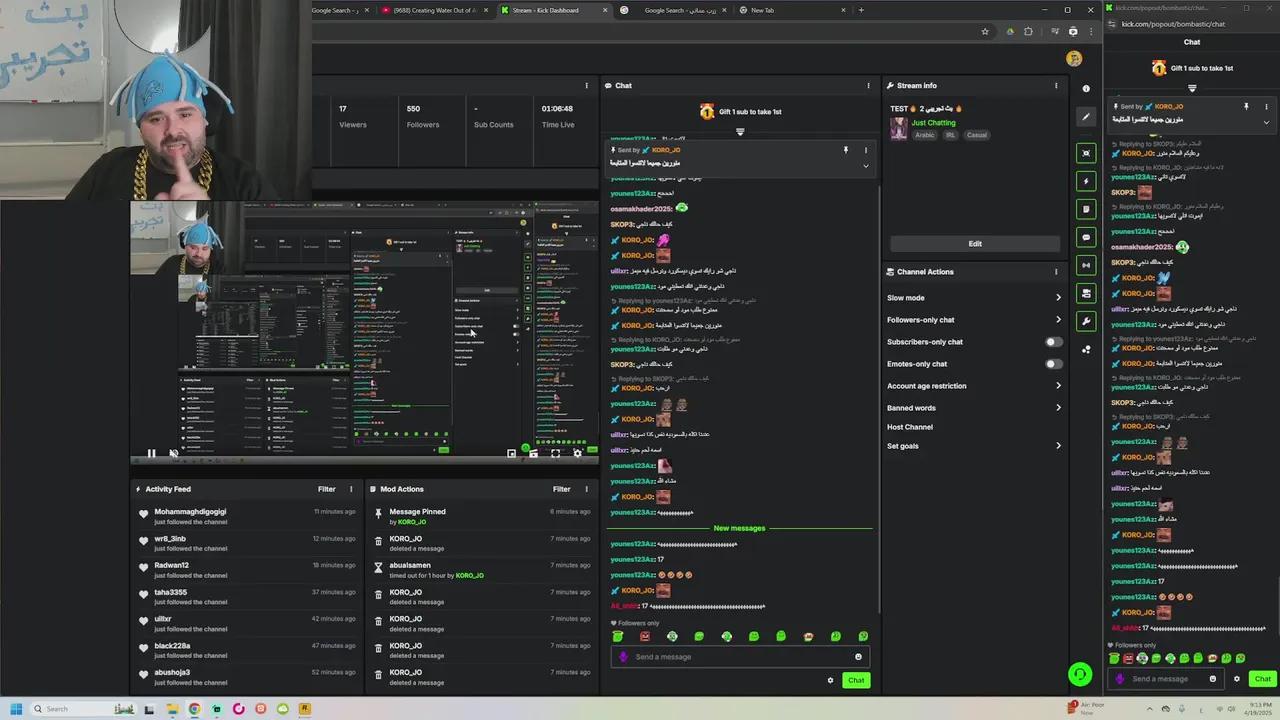The width and height of the screenshot is (1280, 720).
Task: Open Activity Feed Filter dropdown
Action: pyautogui.click(x=326, y=489)
